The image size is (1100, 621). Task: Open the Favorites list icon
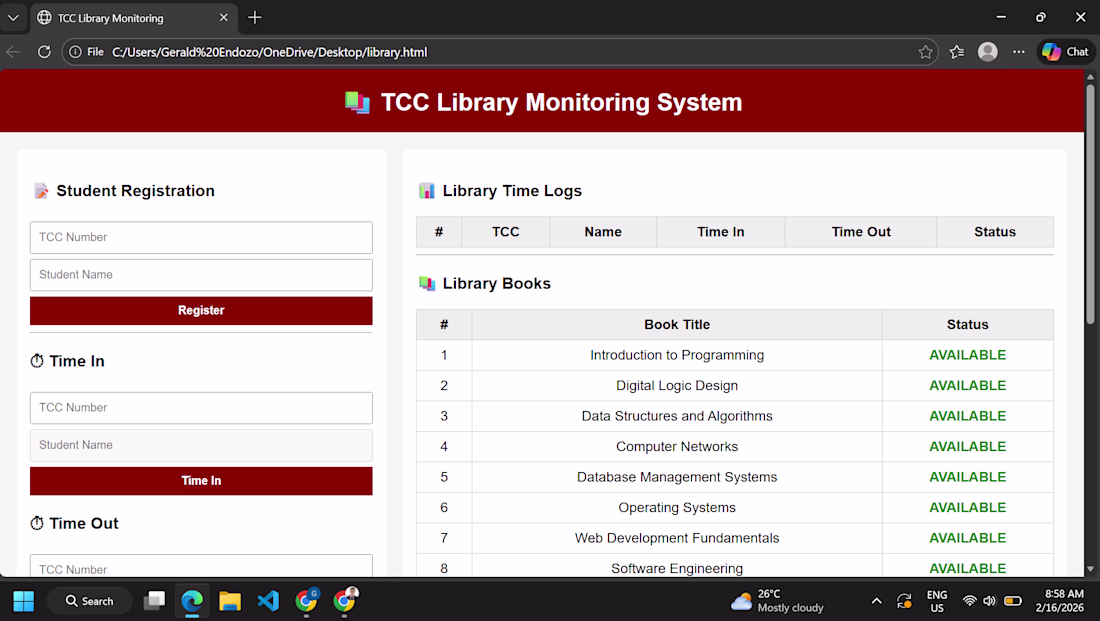click(x=957, y=52)
